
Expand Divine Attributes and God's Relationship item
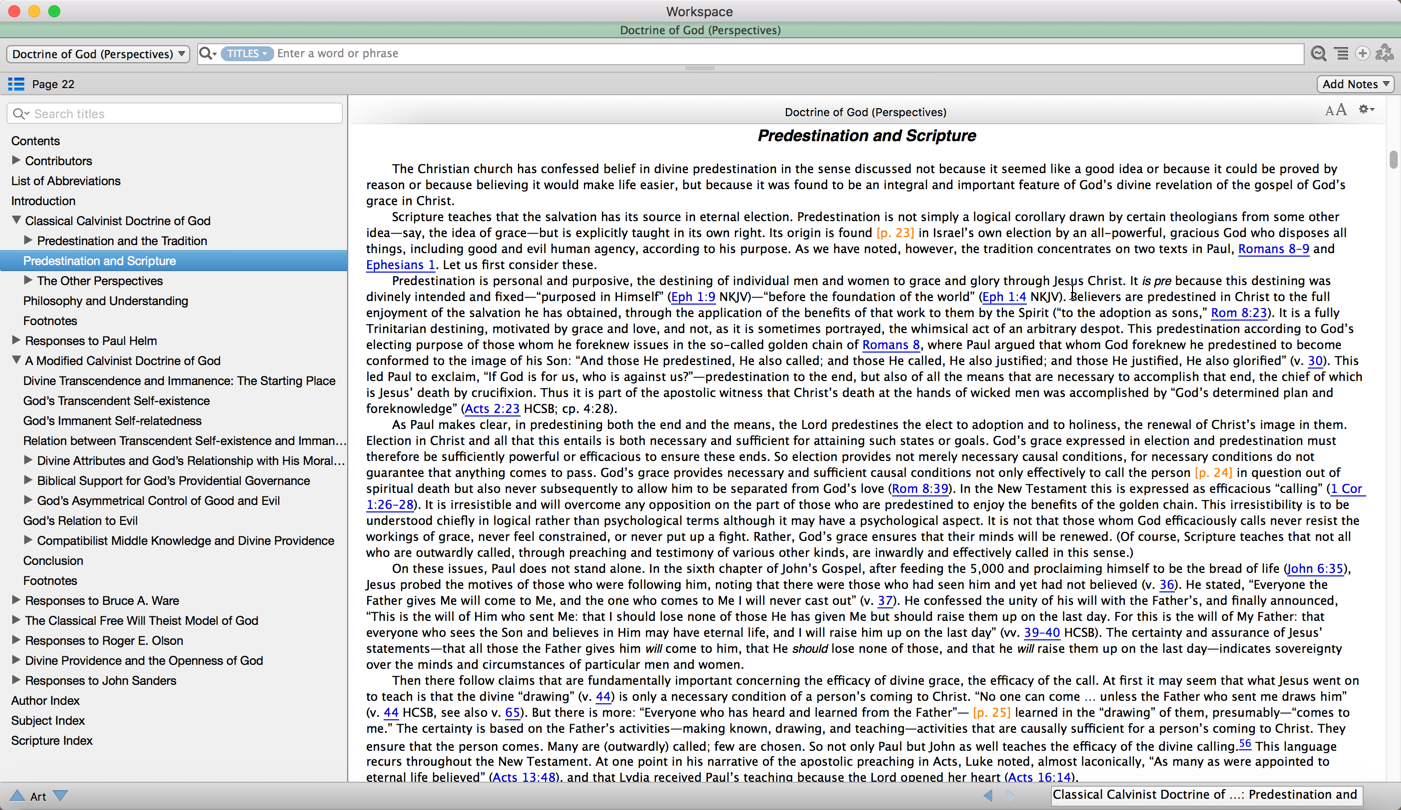pyautogui.click(x=28, y=460)
